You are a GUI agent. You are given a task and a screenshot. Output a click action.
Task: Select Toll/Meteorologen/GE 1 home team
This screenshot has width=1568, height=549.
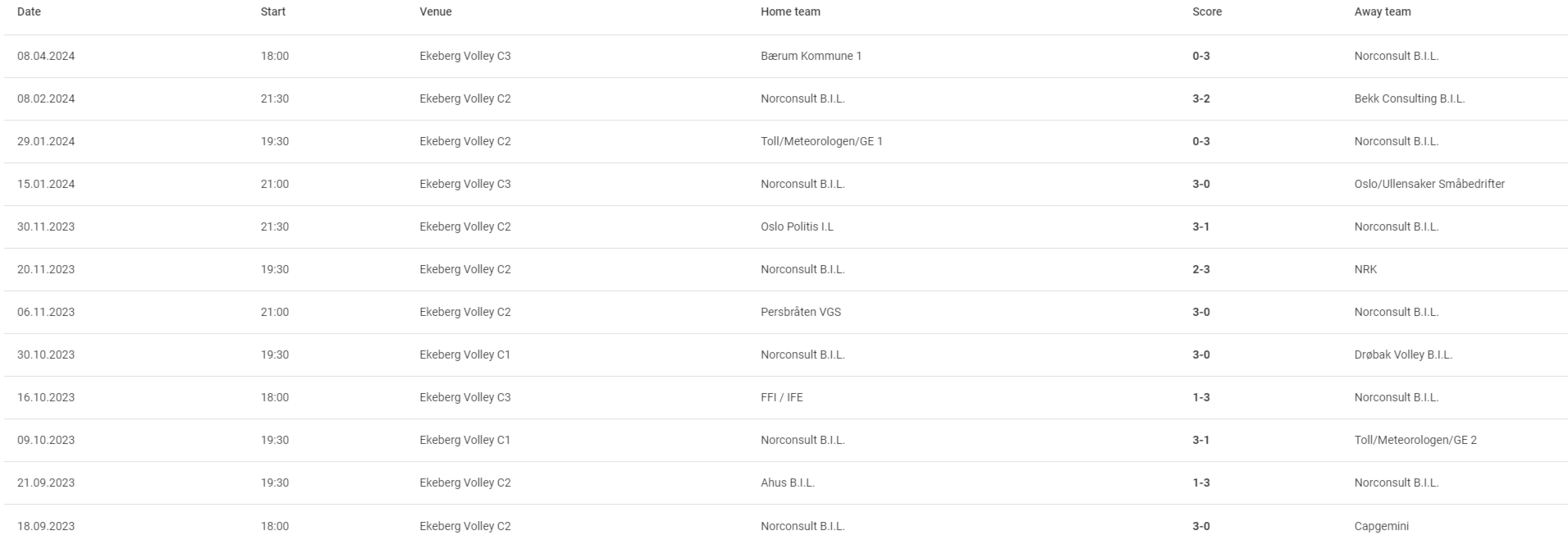[821, 141]
